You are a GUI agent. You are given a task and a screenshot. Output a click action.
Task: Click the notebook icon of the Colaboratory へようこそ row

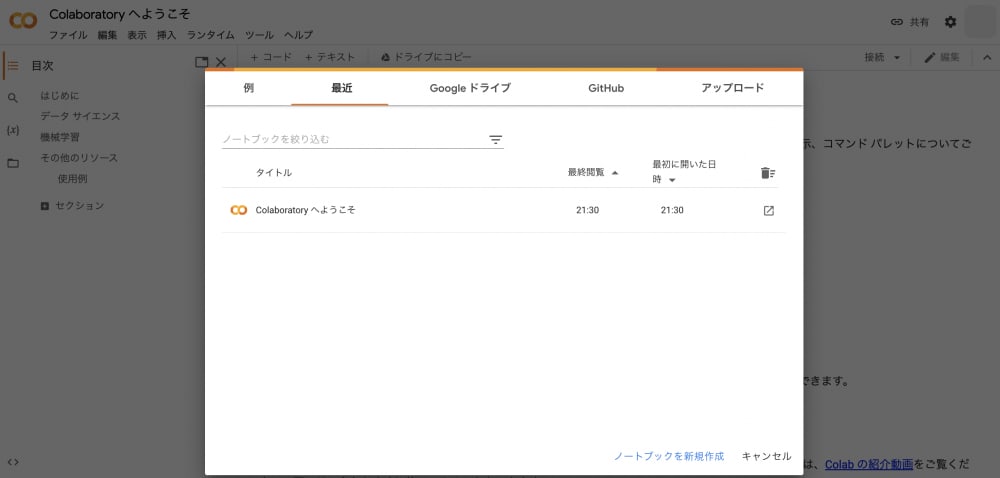[239, 210]
